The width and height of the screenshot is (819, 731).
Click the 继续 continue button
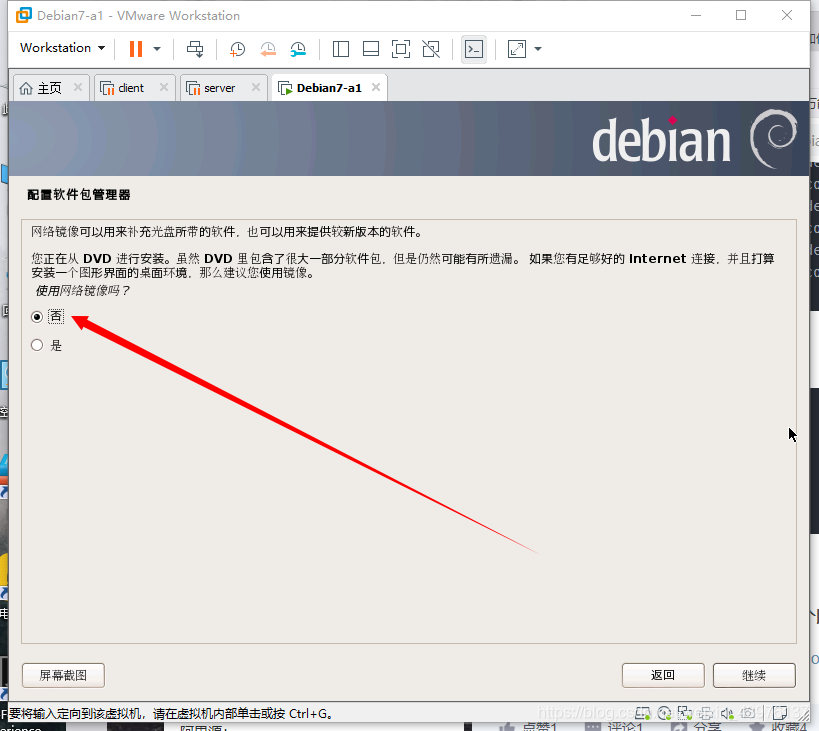click(x=754, y=675)
